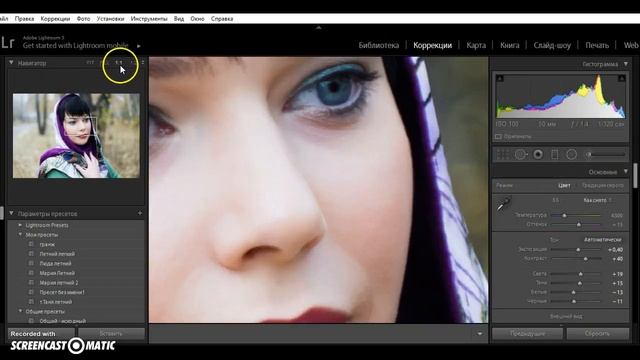The image size is (640, 360).
Task: Expand the Lightroom Presets folder
Action: click(x=20, y=225)
